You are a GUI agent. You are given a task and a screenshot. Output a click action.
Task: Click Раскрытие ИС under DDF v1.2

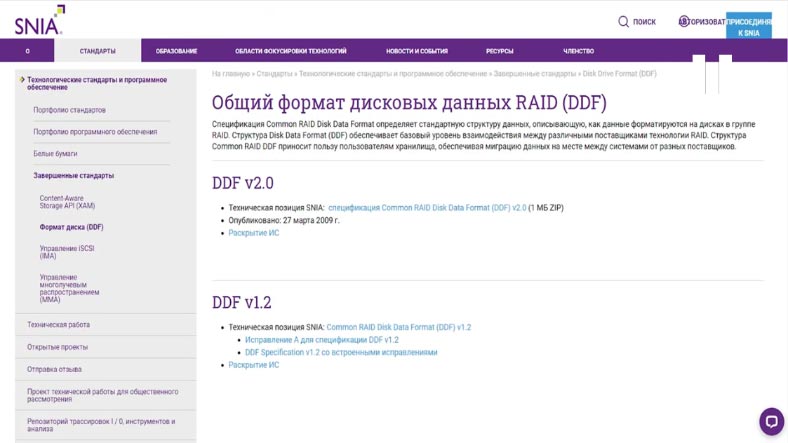coord(253,365)
